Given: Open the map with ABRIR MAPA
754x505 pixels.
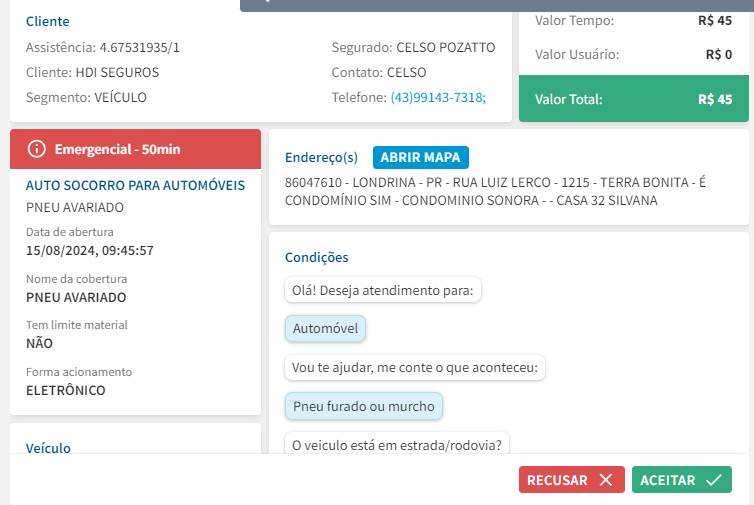Looking at the screenshot, I should pyautogui.click(x=420, y=157).
